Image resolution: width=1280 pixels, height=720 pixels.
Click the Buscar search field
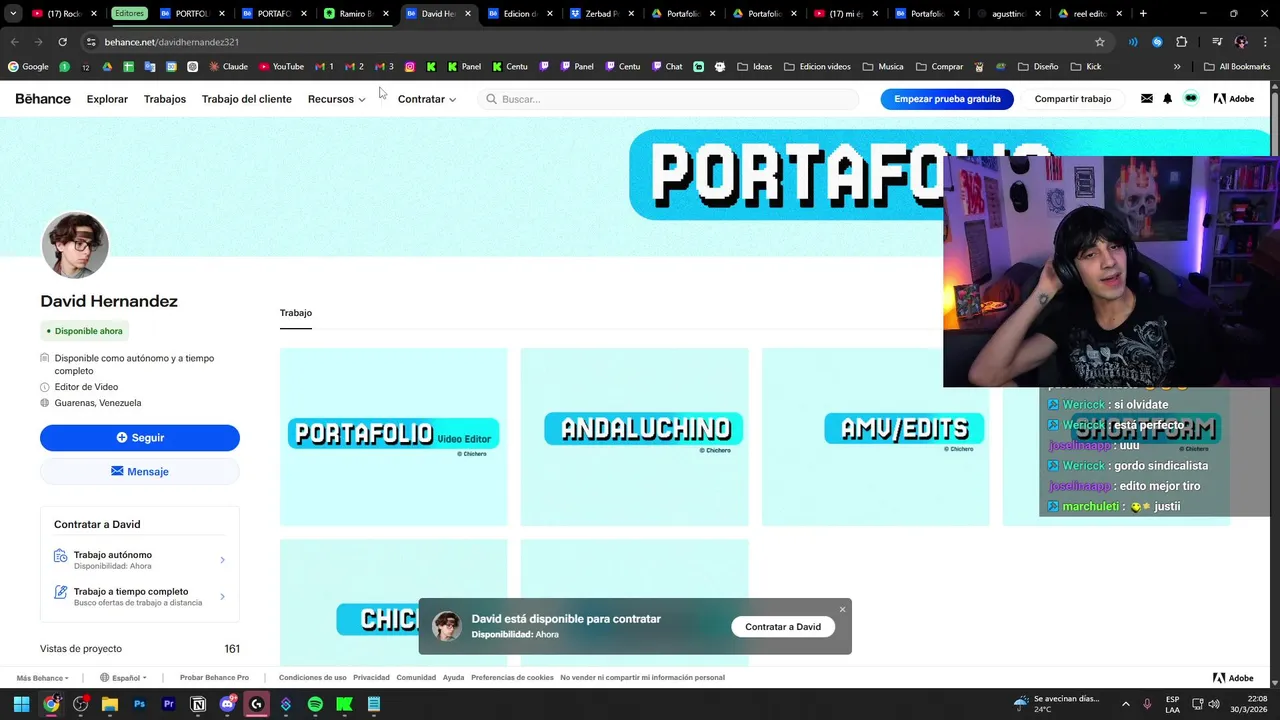click(668, 99)
